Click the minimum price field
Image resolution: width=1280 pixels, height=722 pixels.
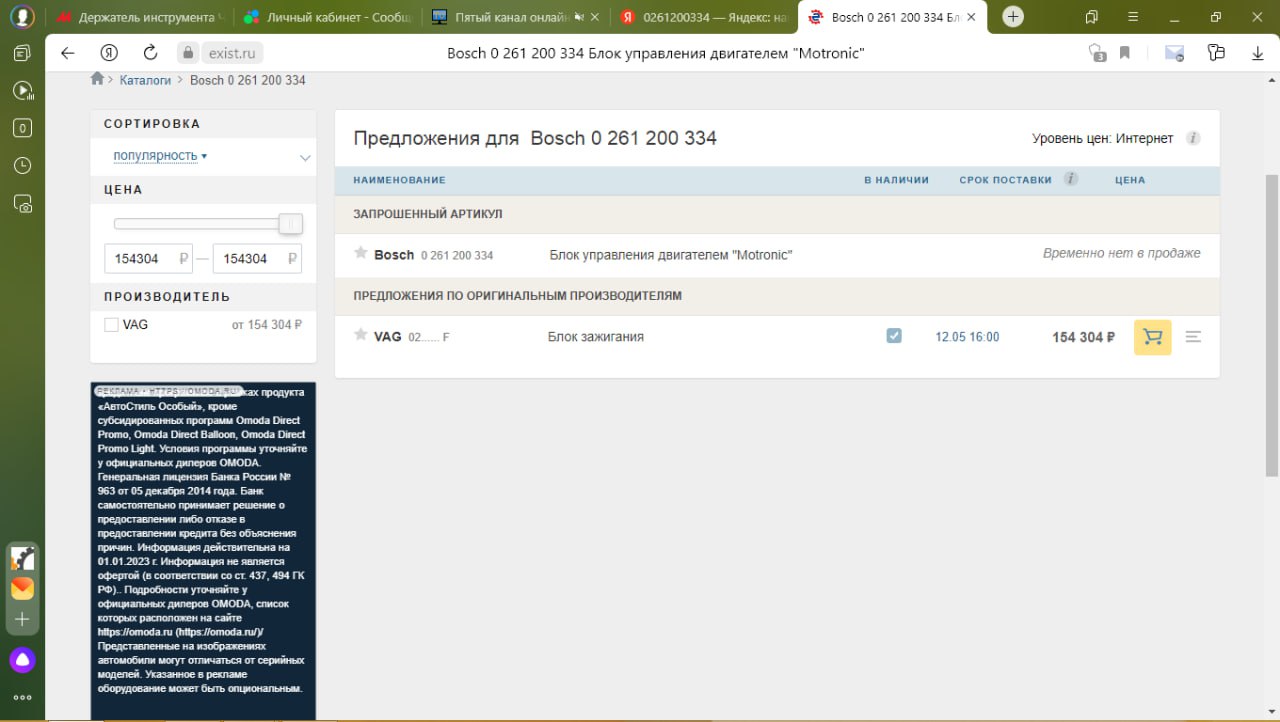[x=148, y=259]
